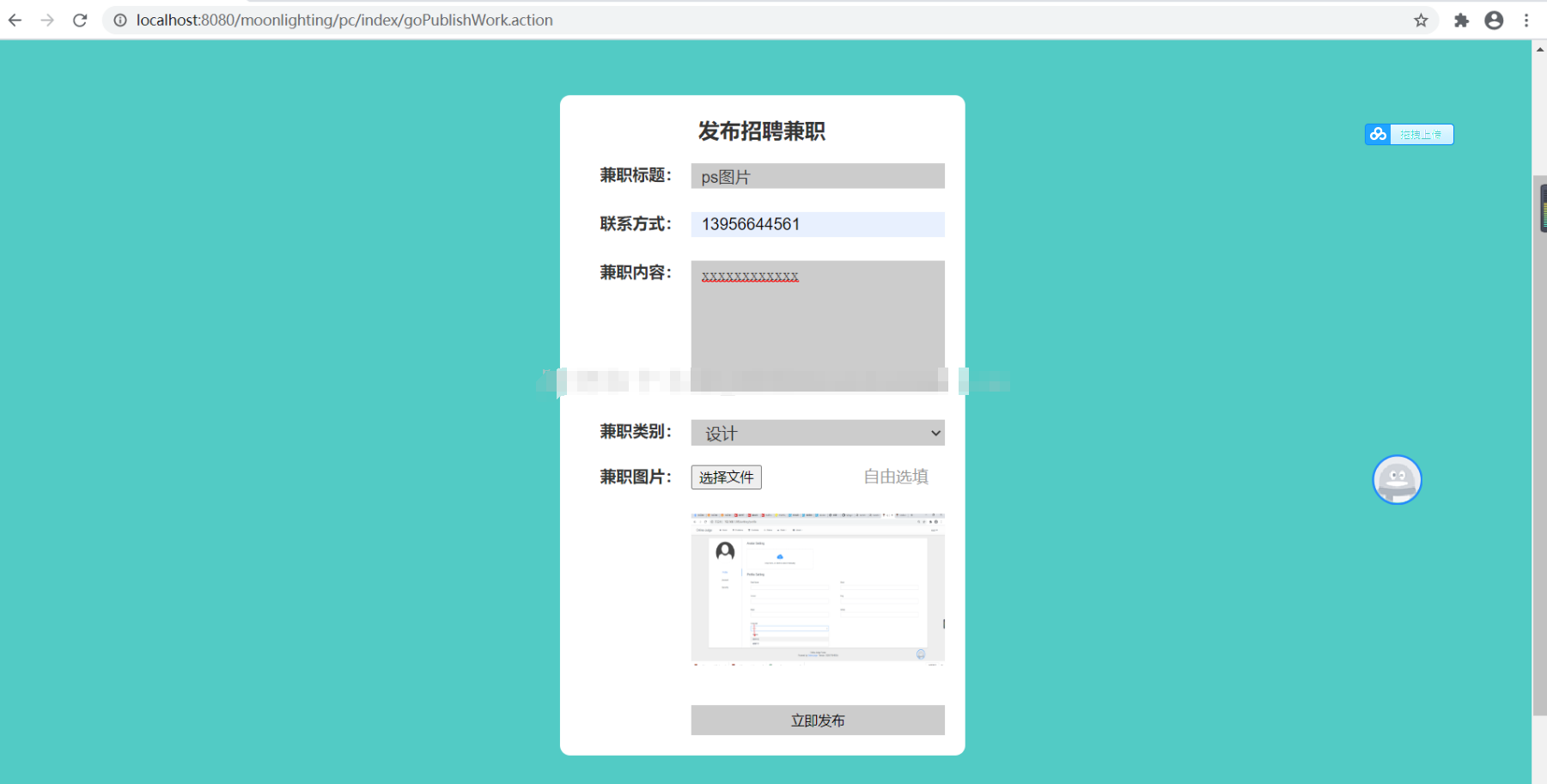Reload the page with the refresh icon
Viewport: 1547px width, 784px height.
click(x=80, y=20)
